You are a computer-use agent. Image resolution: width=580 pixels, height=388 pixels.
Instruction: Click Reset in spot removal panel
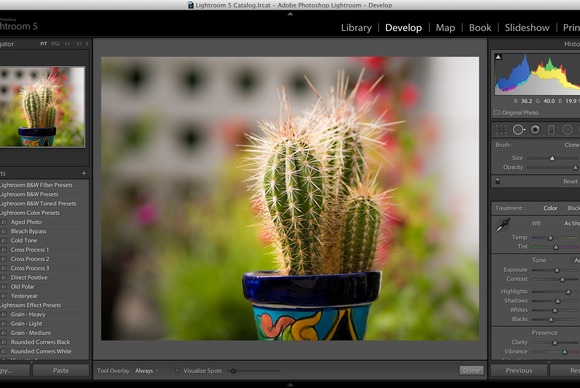point(570,181)
